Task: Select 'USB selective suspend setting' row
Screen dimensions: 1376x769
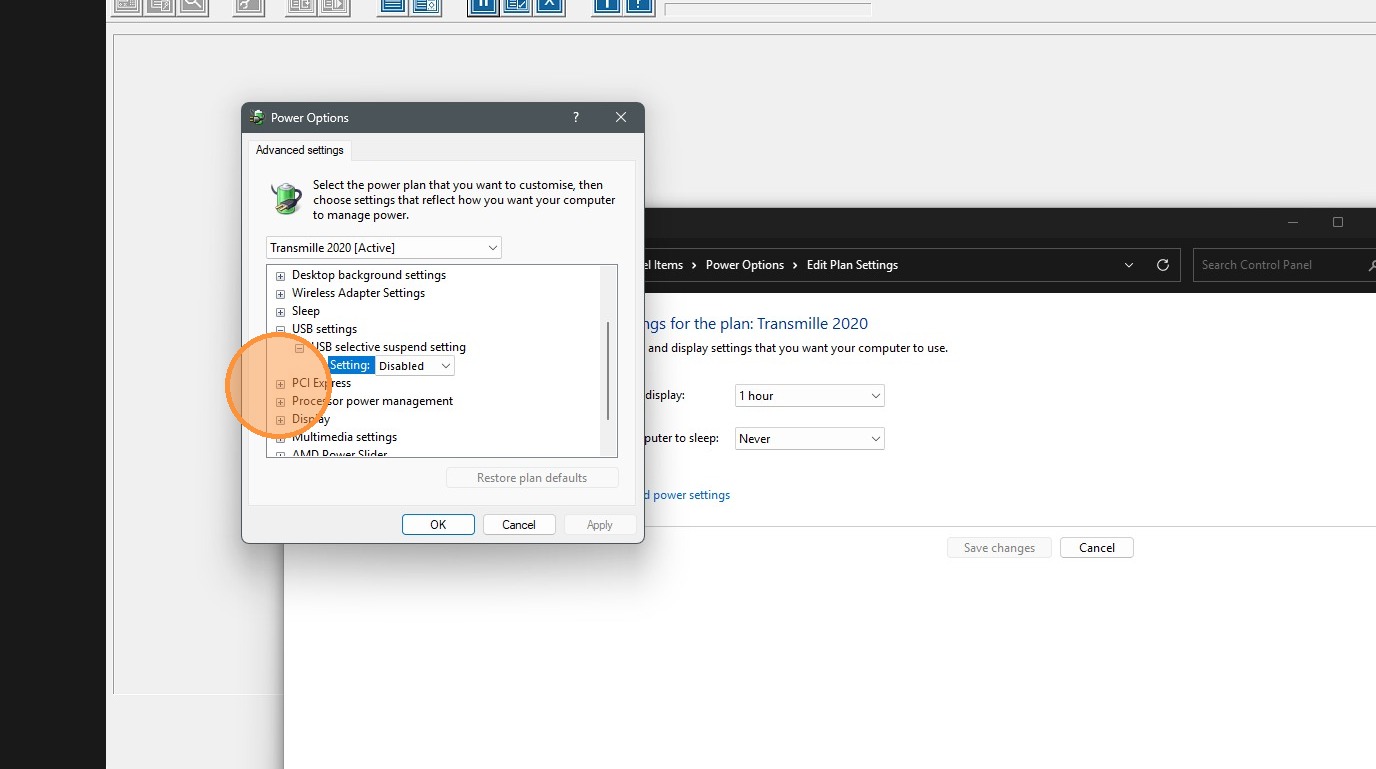Action: (388, 347)
